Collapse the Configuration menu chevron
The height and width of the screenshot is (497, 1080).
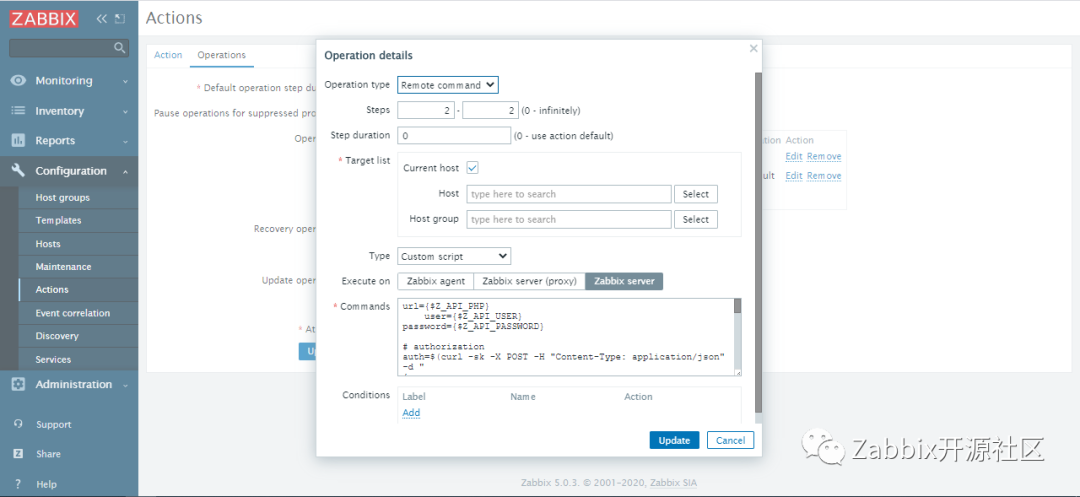point(125,171)
